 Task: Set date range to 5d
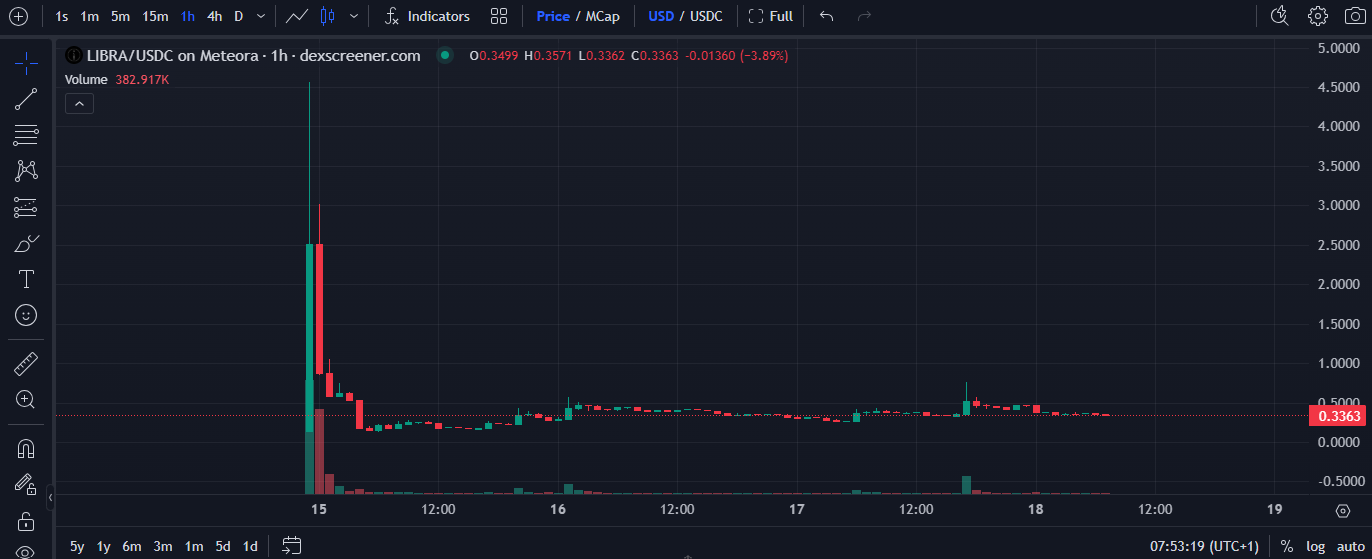tap(223, 546)
